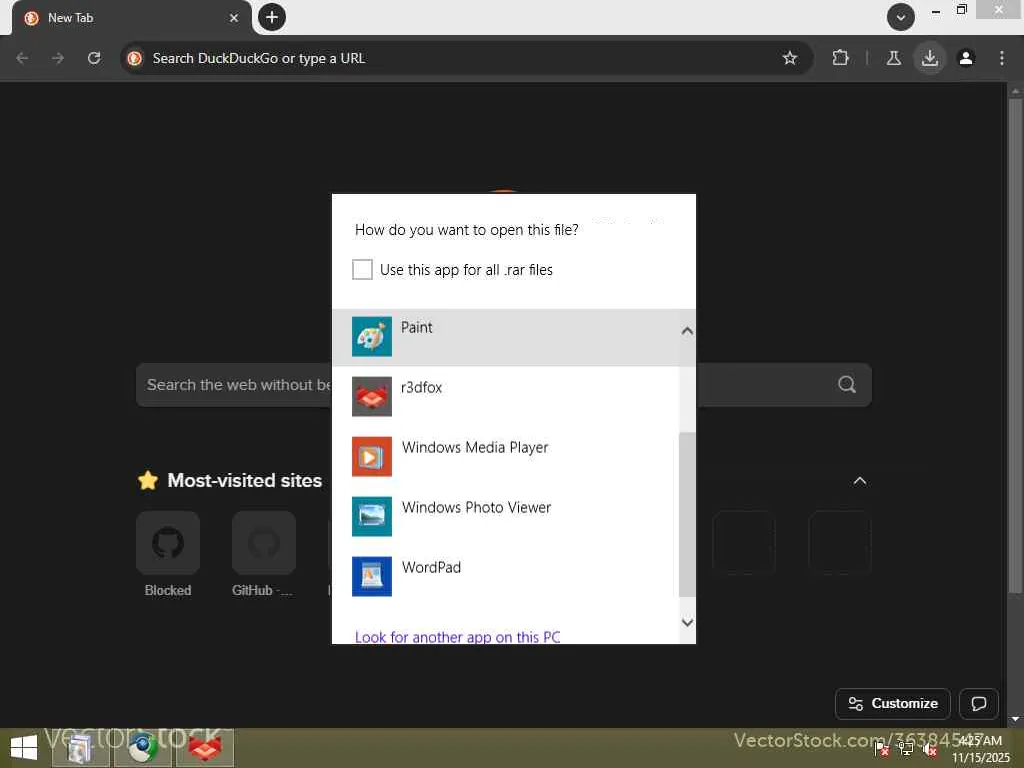Viewport: 1024px width, 768px height.
Task: Open the browser three-dot menu
Action: coord(1002,58)
